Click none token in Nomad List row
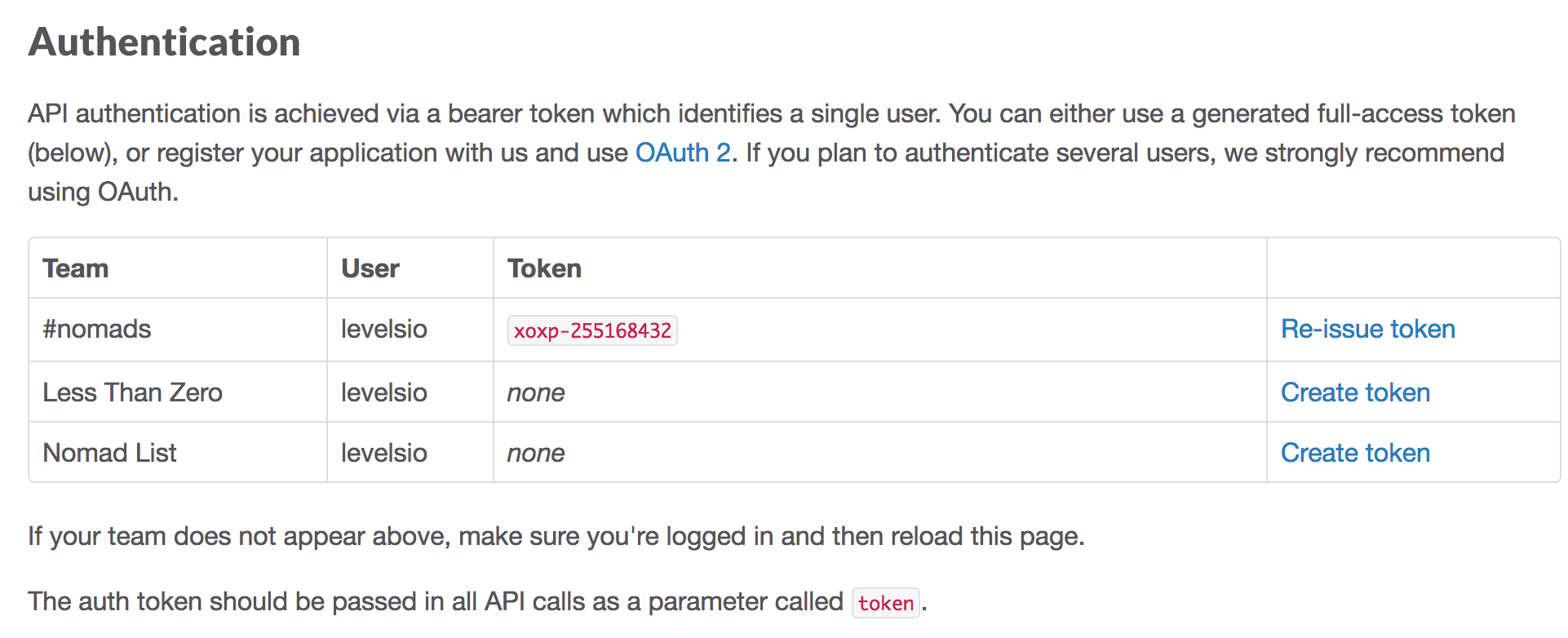The width and height of the screenshot is (1568, 638). tap(535, 453)
